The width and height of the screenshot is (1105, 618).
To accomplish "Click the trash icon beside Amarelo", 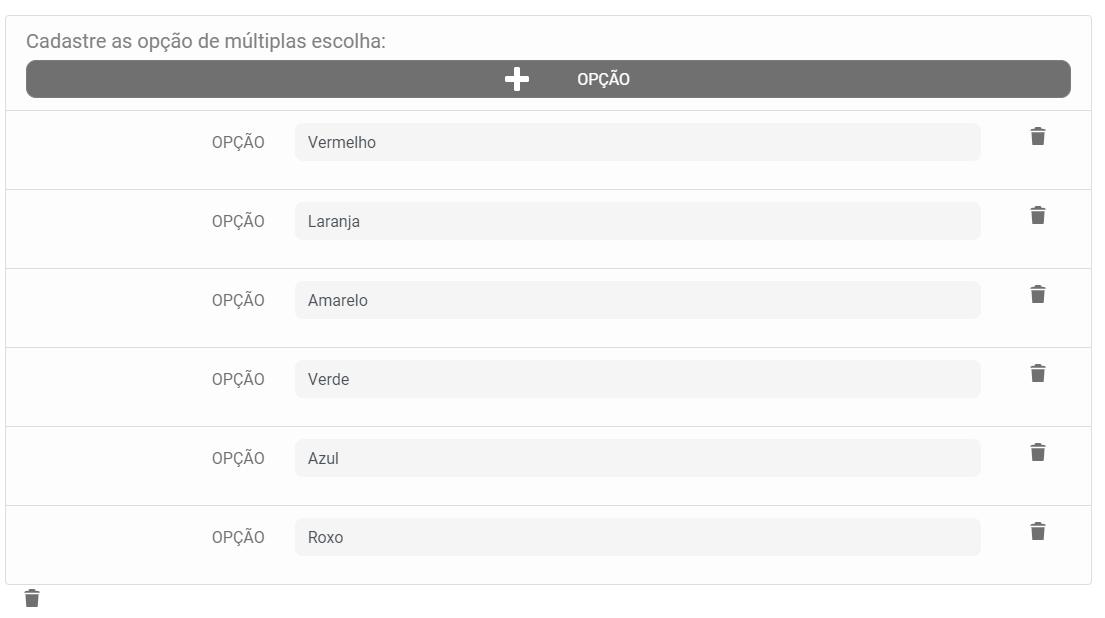I will 1038,295.
